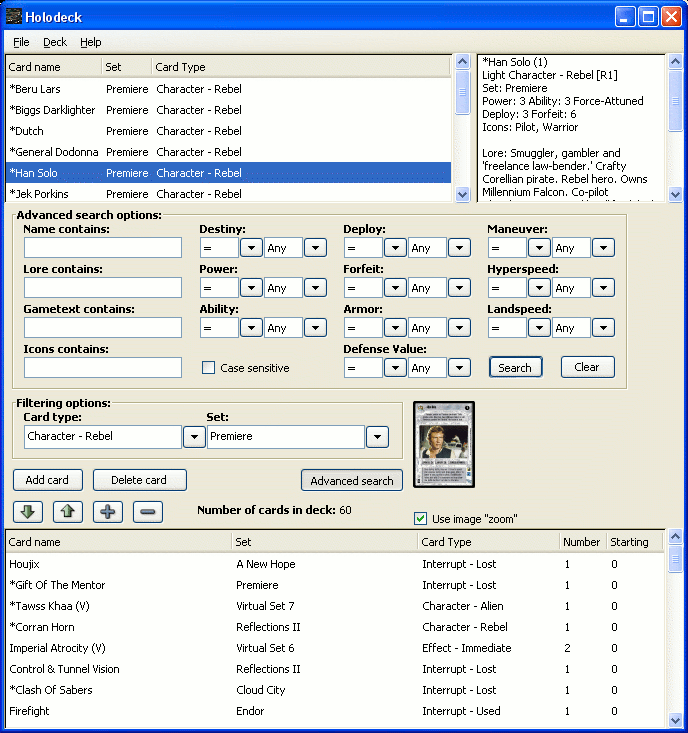This screenshot has width=688, height=733.
Task: Click scroll-down arrow of card search list
Action: (x=462, y=194)
